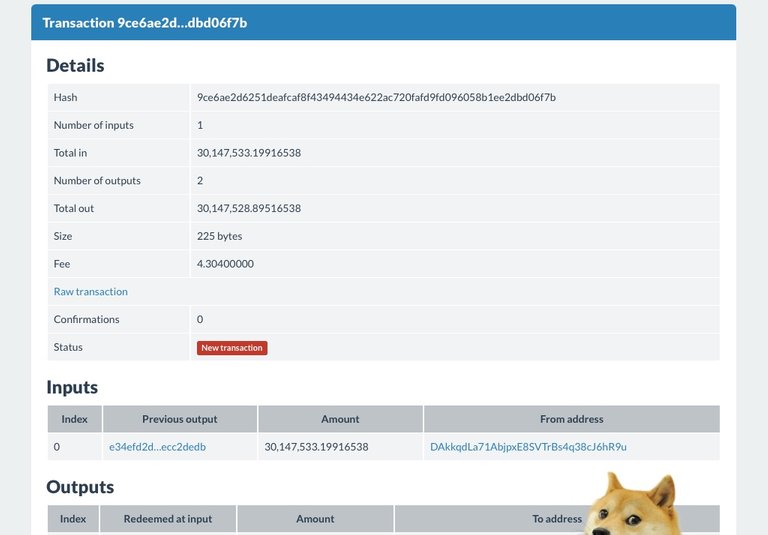Click the To address column header
768x535 pixels.
(557, 518)
